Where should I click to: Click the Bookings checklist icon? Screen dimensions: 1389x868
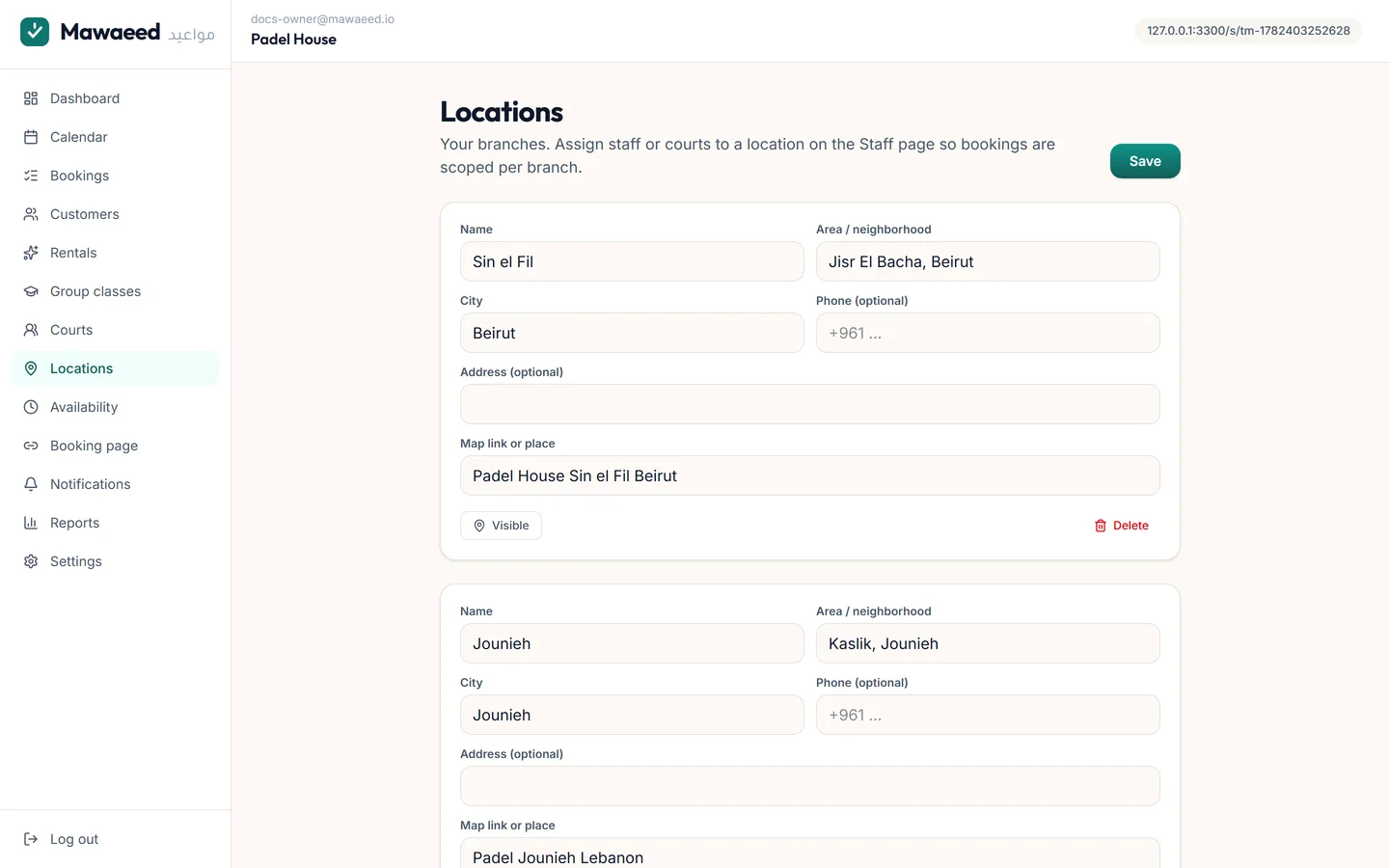tap(31, 176)
